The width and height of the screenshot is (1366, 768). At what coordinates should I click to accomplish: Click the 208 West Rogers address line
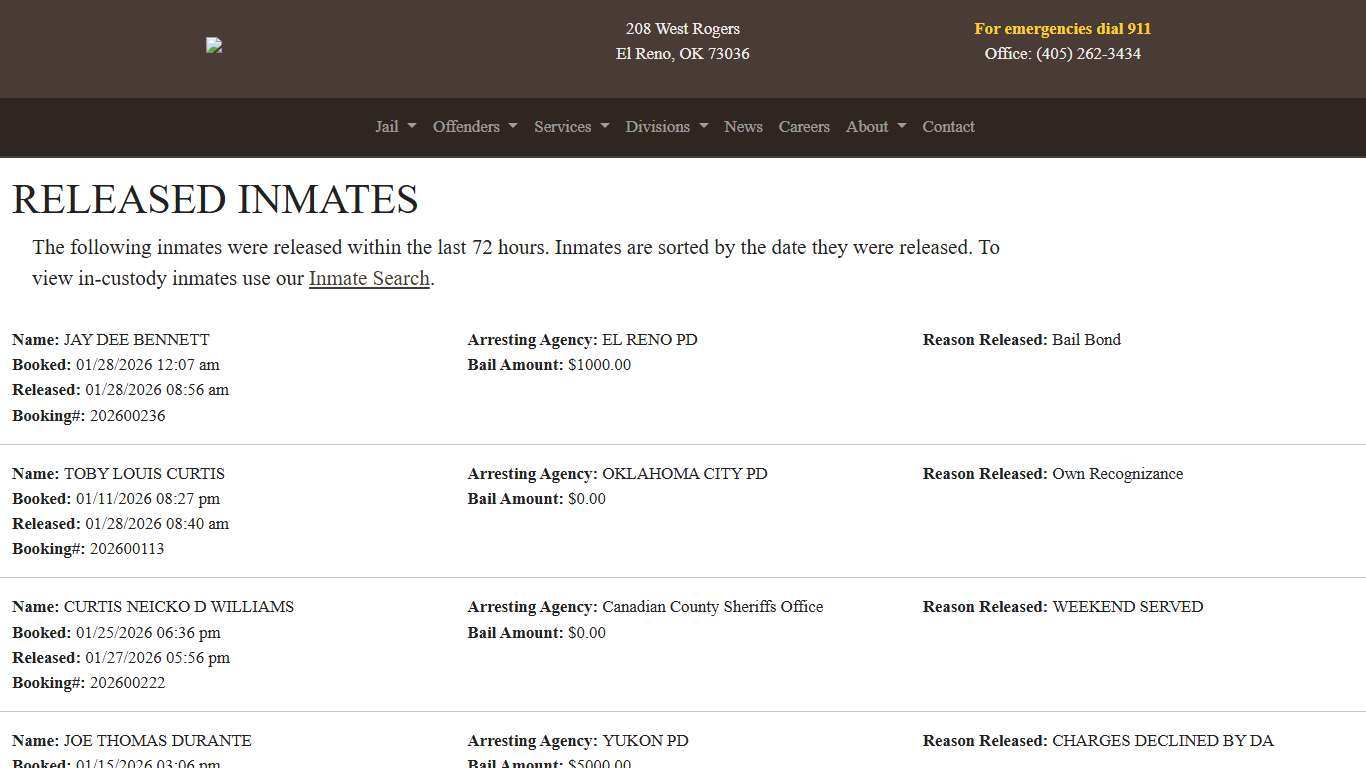(x=682, y=29)
